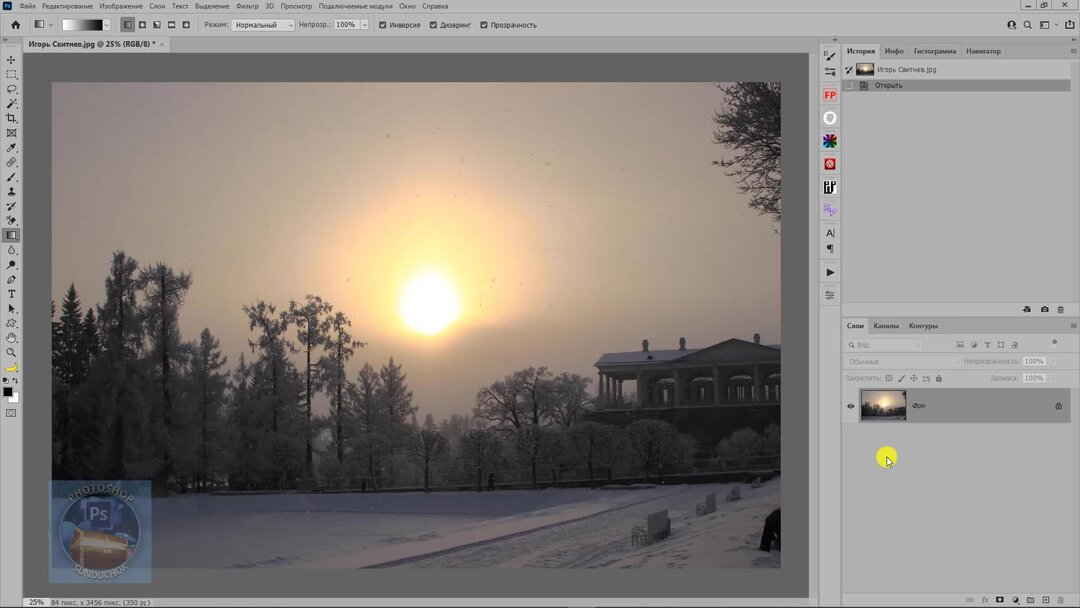Select the Move tool

[x=11, y=60]
